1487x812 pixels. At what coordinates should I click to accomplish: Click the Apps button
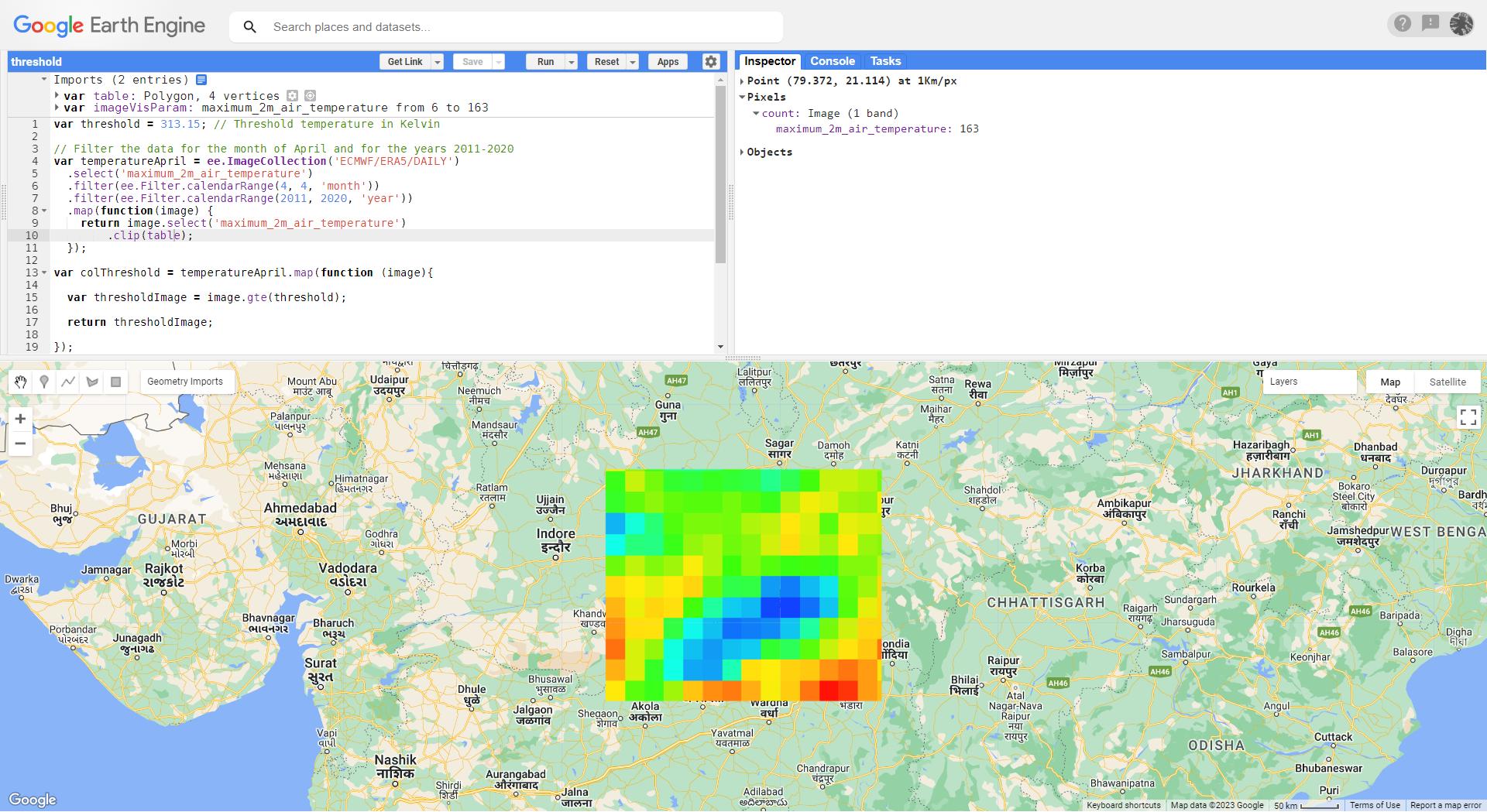pyautogui.click(x=668, y=62)
